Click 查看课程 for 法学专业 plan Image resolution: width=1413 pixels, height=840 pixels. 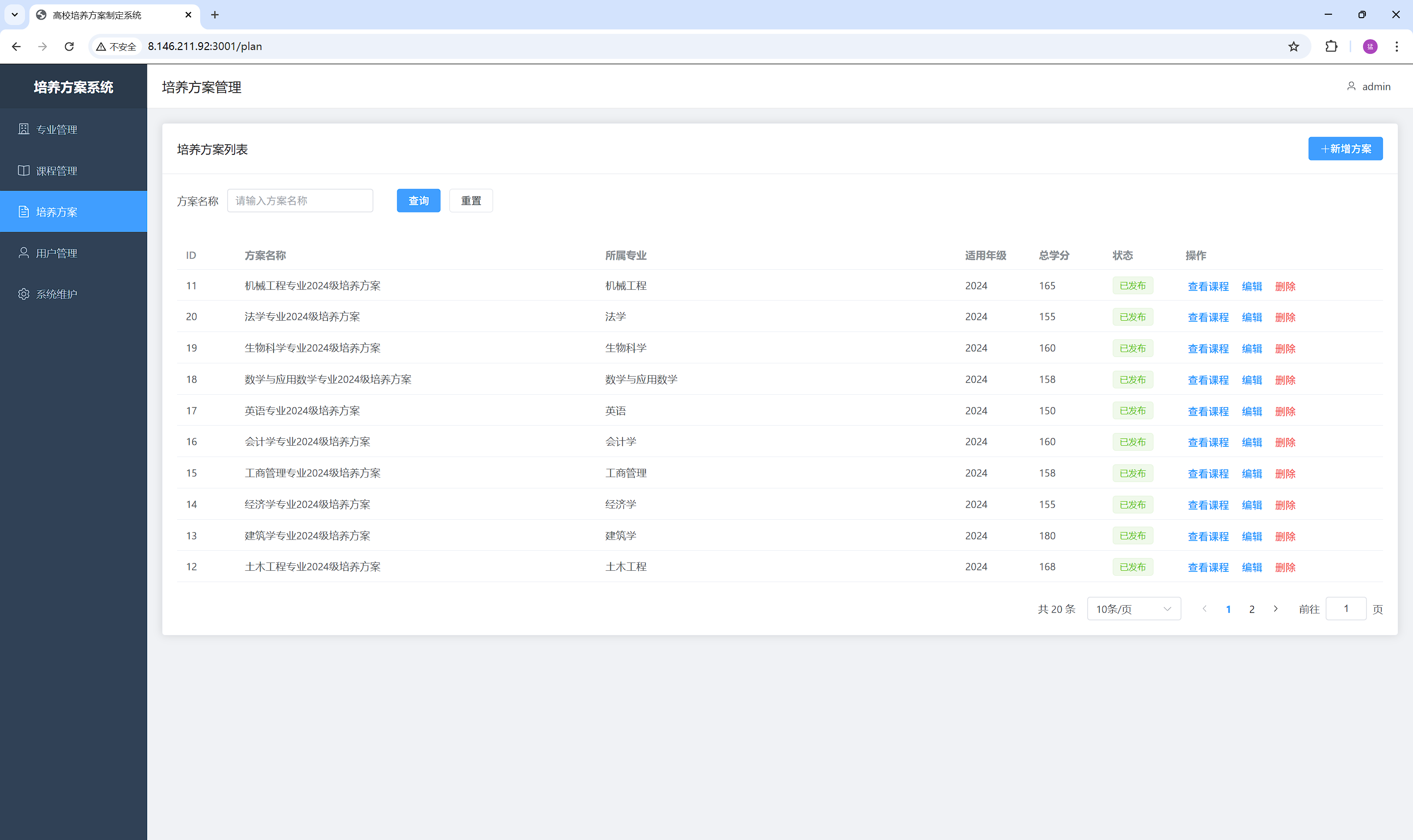click(x=1207, y=317)
